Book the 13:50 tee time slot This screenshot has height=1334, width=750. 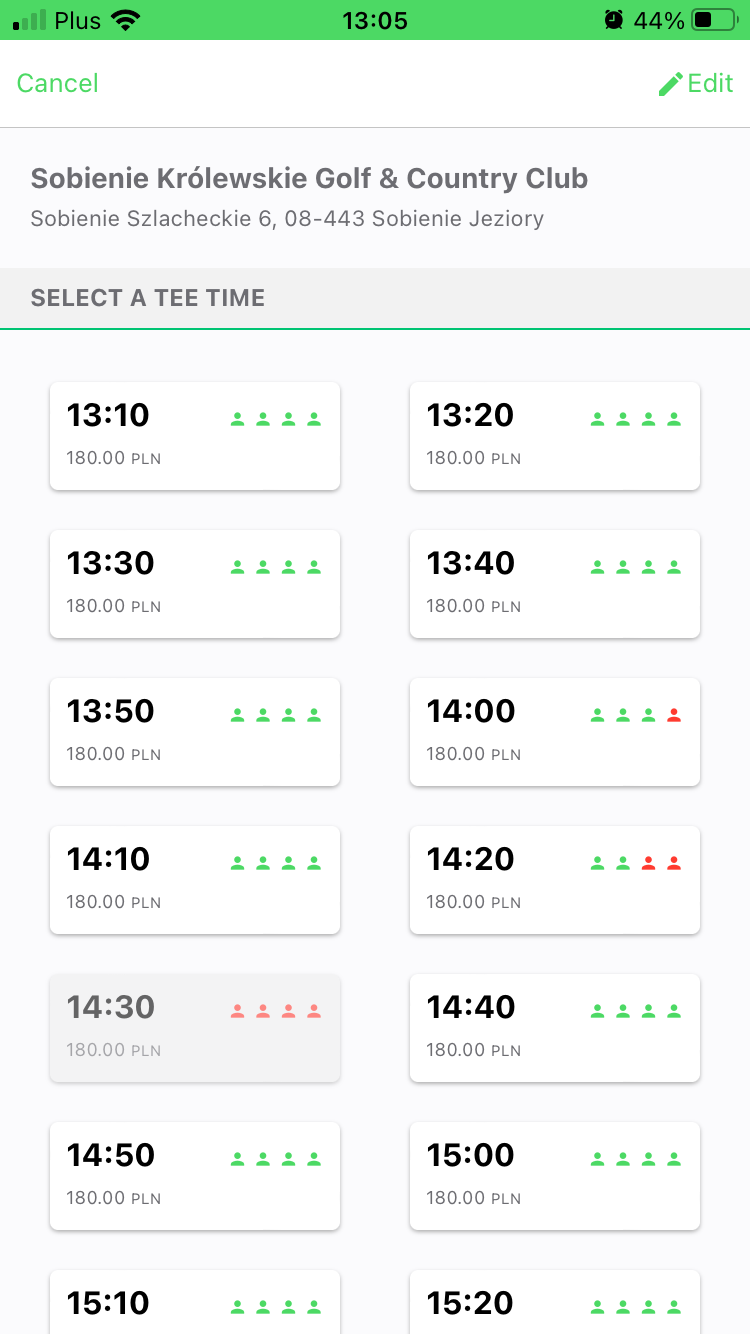(x=194, y=732)
